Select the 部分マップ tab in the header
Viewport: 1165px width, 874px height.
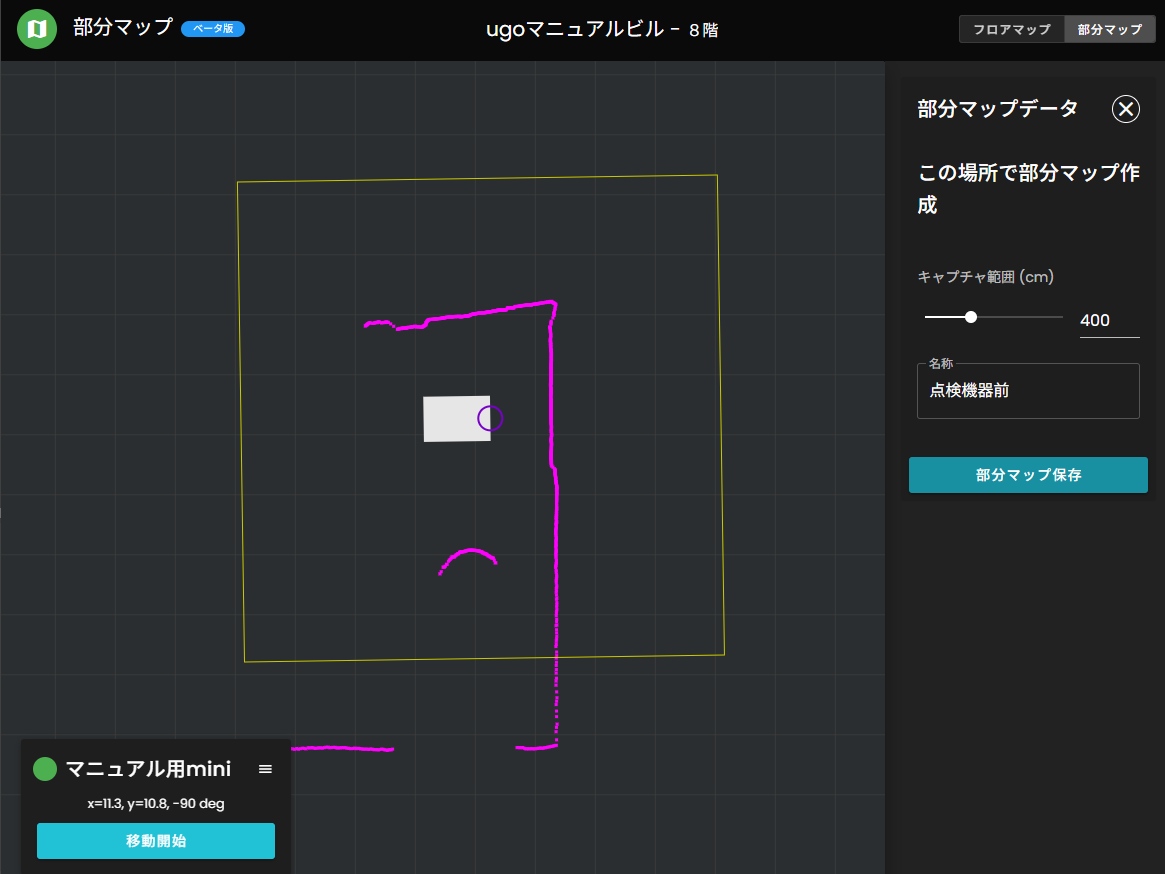1110,29
